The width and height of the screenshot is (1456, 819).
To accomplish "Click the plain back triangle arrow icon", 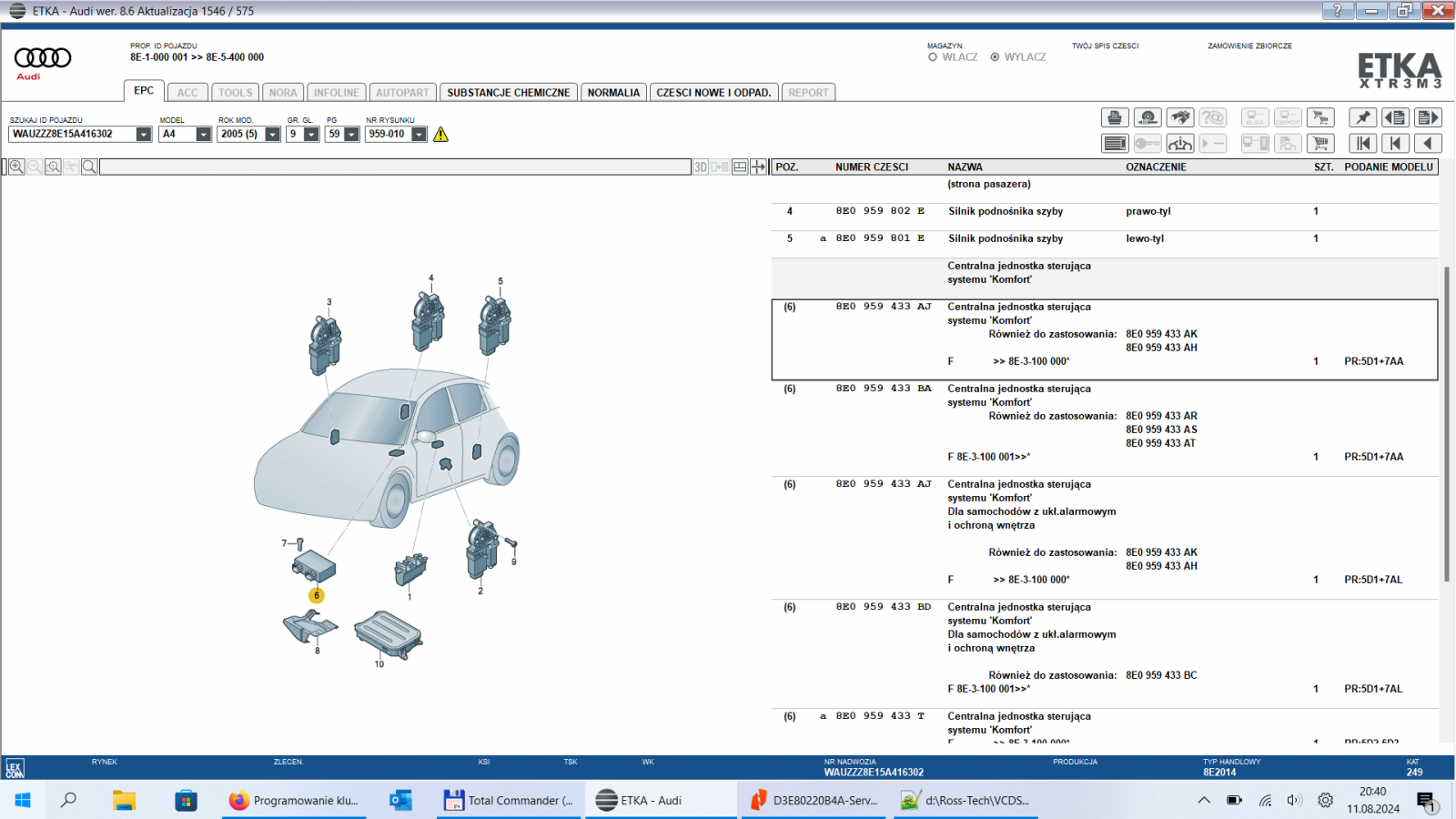I will pyautogui.click(x=1428, y=143).
